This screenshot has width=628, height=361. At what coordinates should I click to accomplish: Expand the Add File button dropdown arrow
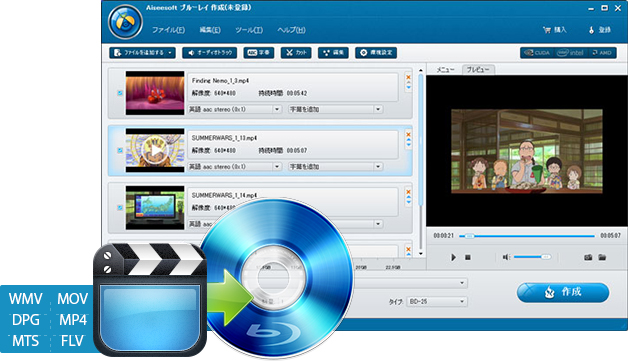(171, 53)
